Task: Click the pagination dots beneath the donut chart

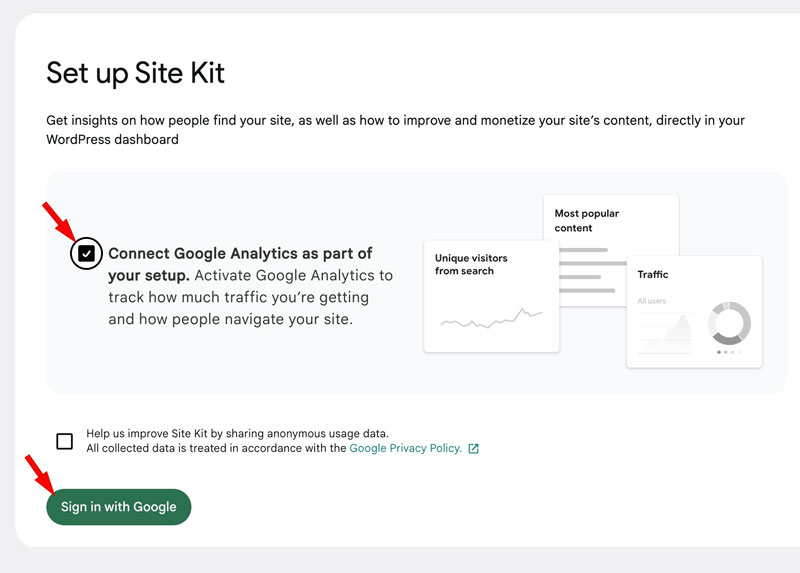Action: pyautogui.click(x=729, y=352)
